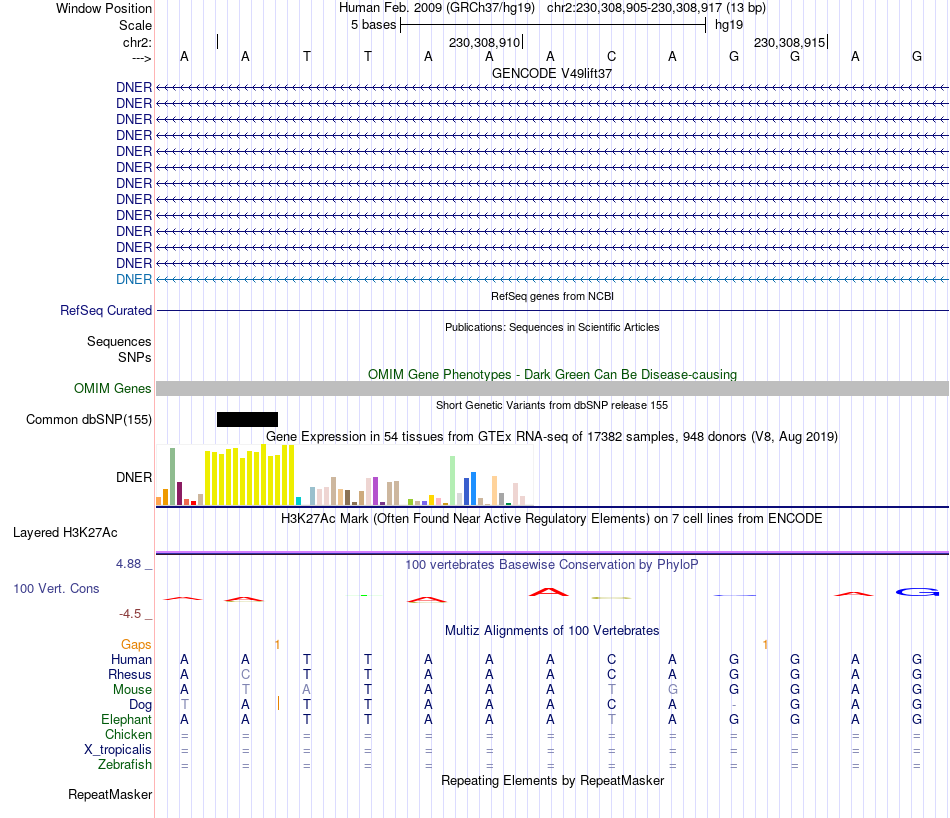Select the chr2: ruler label
The width and height of the screenshot is (950, 818).
[137, 42]
